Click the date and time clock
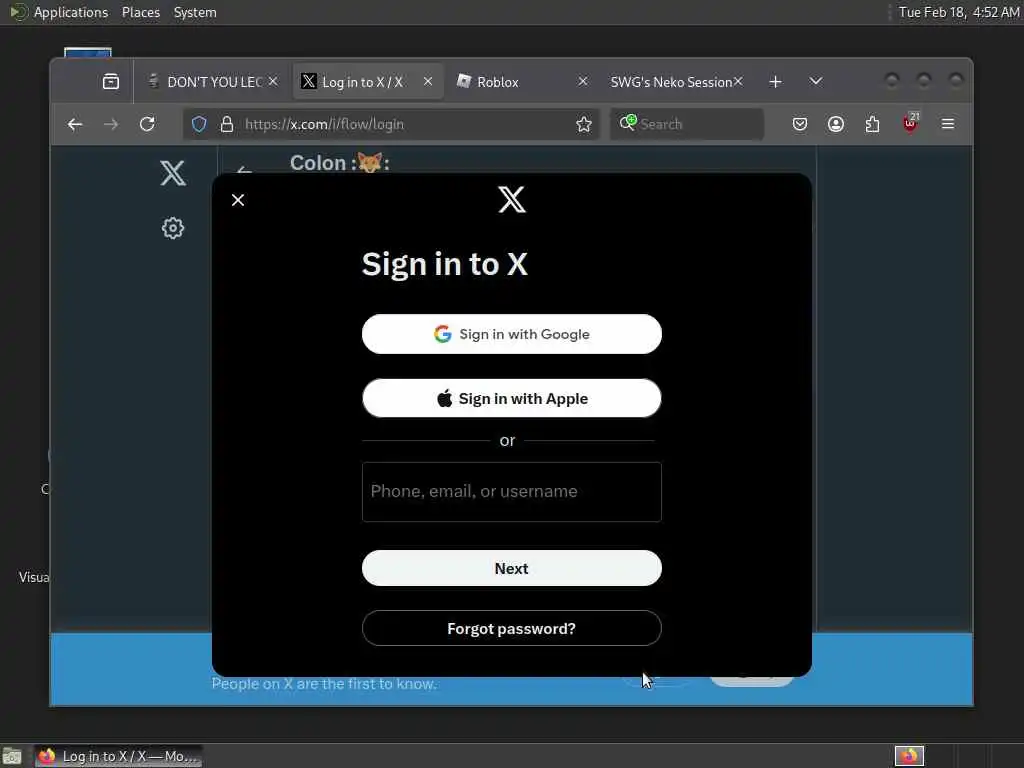Screen dimensions: 1024x768 click(959, 12)
